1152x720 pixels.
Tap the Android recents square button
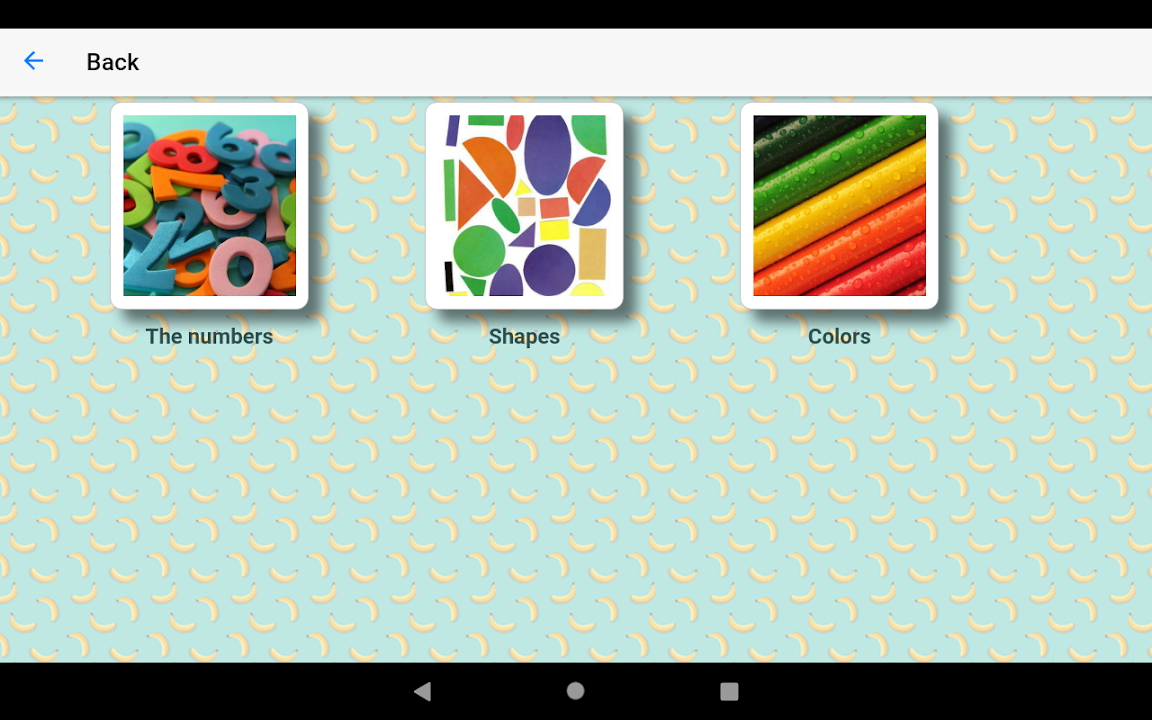point(729,691)
